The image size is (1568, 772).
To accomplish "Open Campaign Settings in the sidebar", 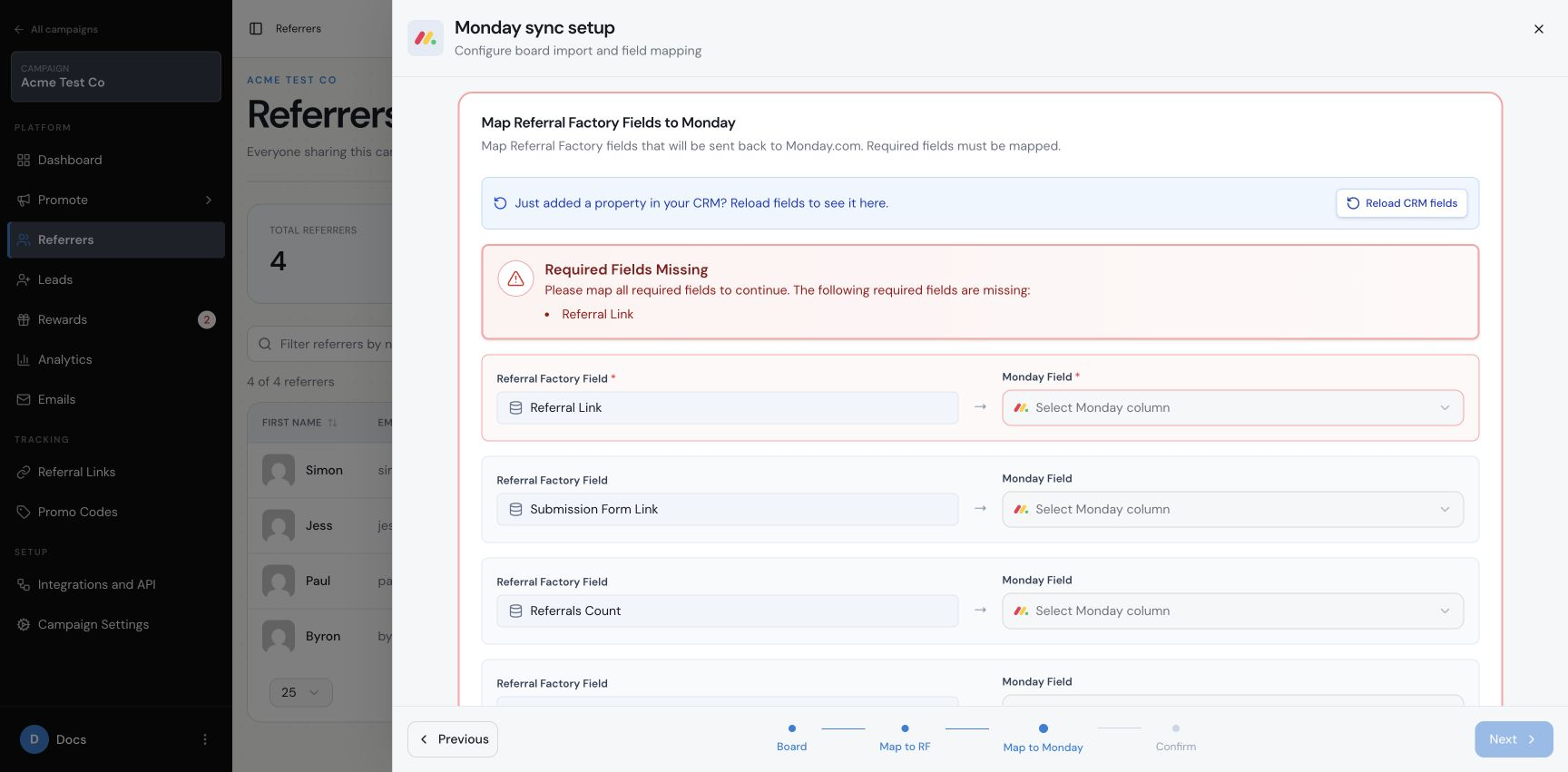I will click(116, 624).
